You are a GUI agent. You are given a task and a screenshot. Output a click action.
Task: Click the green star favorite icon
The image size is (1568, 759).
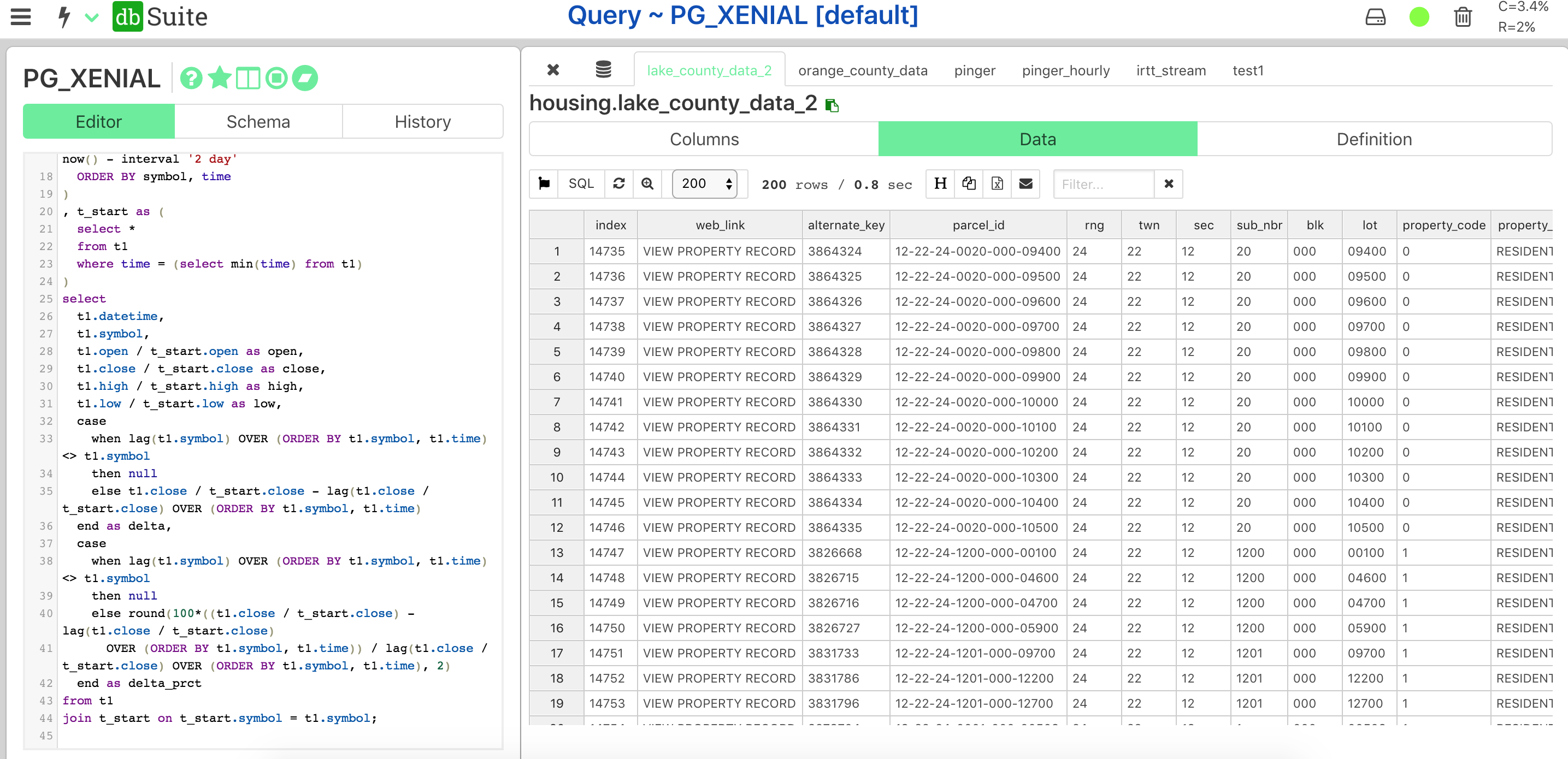click(220, 79)
